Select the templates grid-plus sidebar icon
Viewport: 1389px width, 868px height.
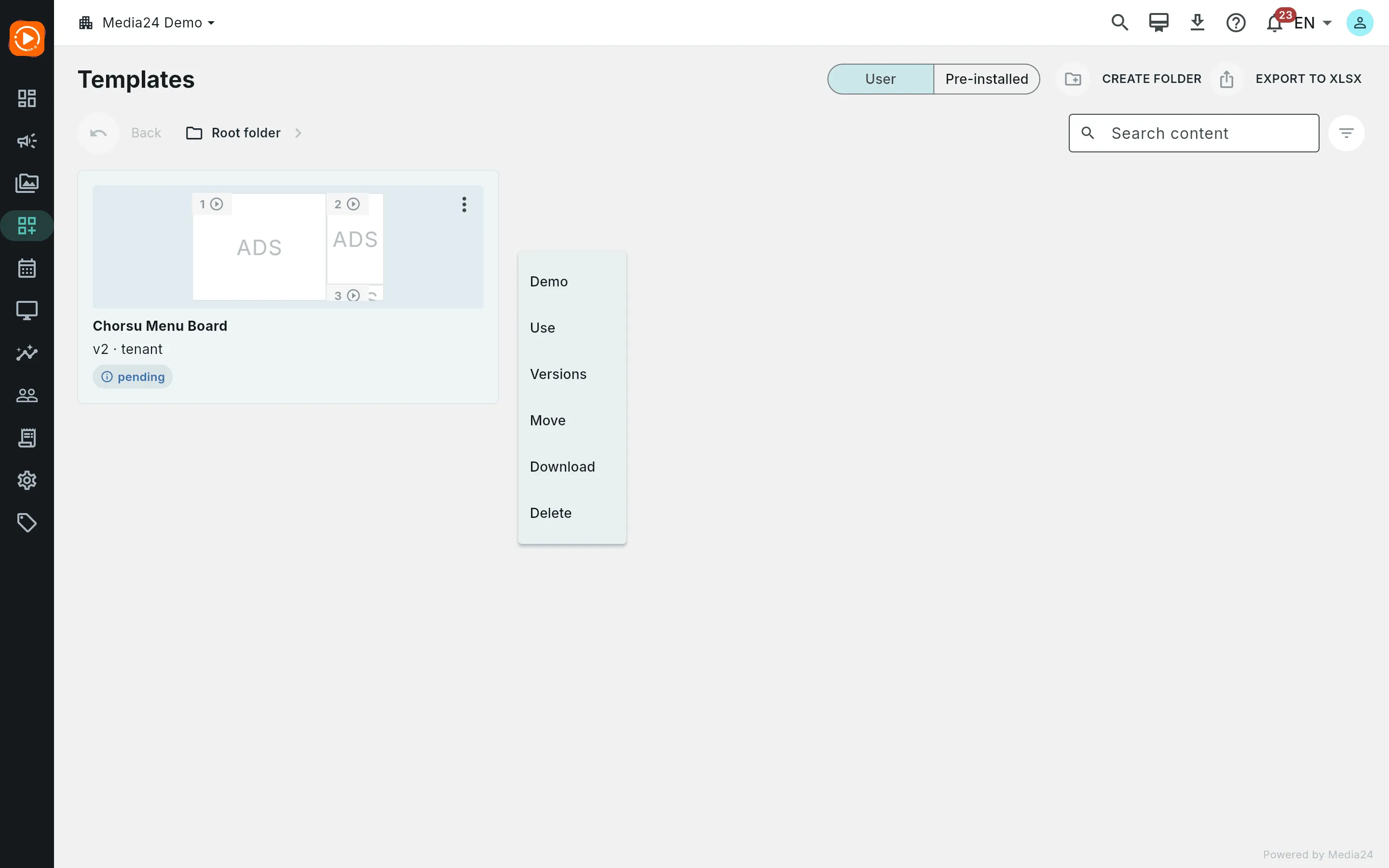tap(27, 226)
